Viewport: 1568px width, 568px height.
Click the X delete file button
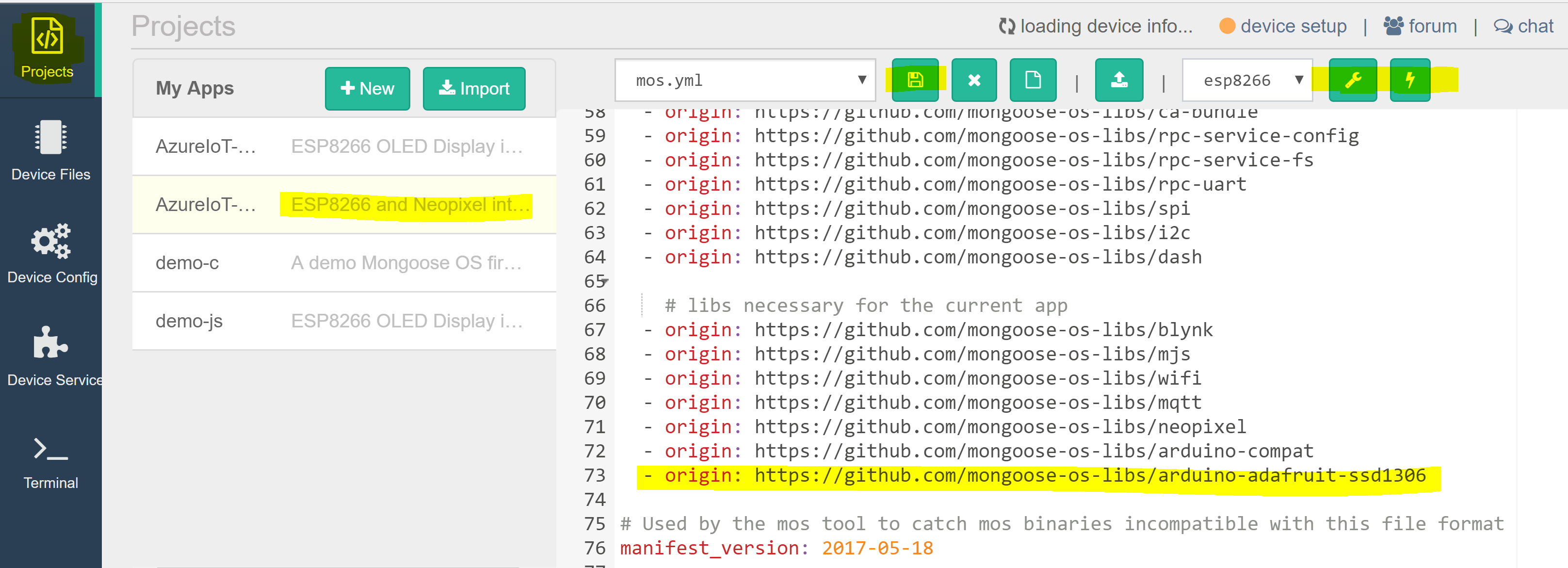pyautogui.click(x=974, y=80)
